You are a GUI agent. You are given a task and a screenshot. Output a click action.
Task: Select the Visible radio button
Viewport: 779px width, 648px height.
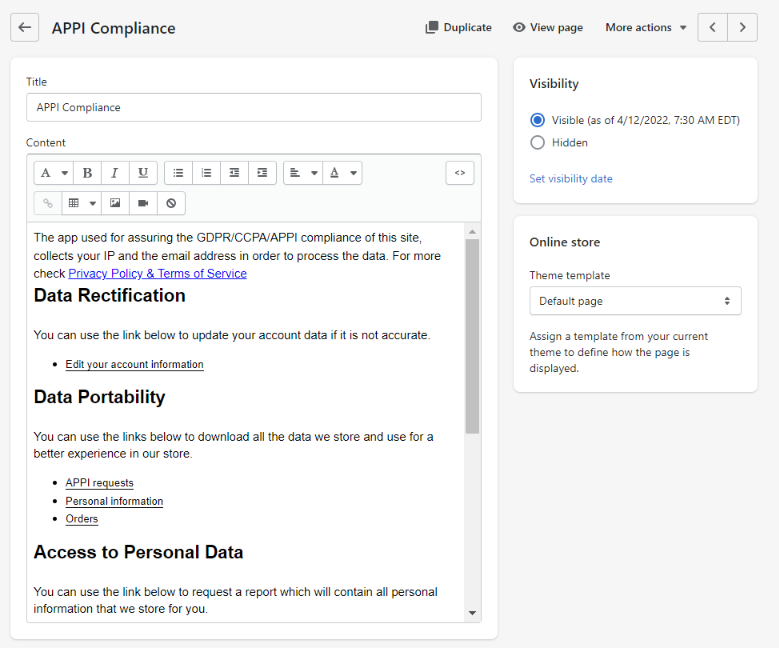point(538,120)
